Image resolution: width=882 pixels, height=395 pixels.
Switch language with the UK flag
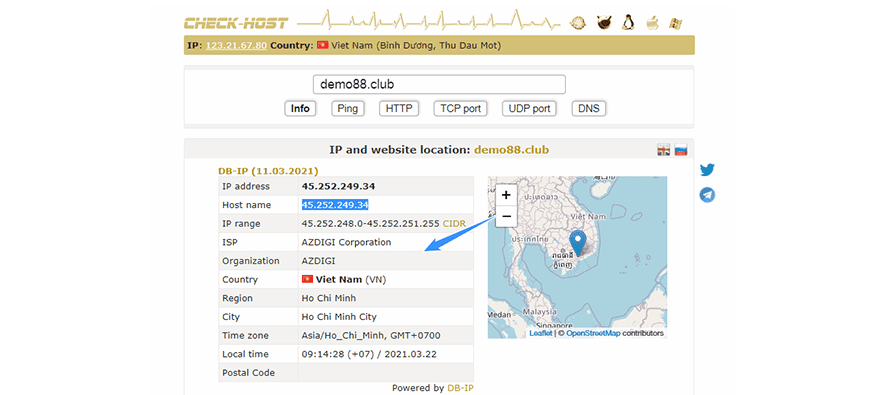[x=664, y=150]
